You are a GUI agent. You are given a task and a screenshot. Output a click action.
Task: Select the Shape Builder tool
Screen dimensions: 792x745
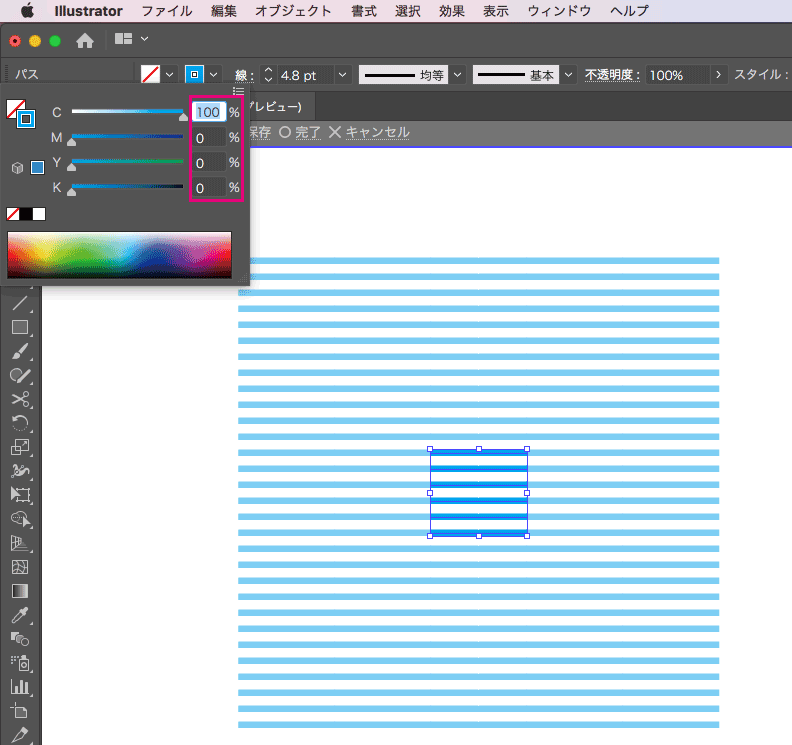[20, 519]
